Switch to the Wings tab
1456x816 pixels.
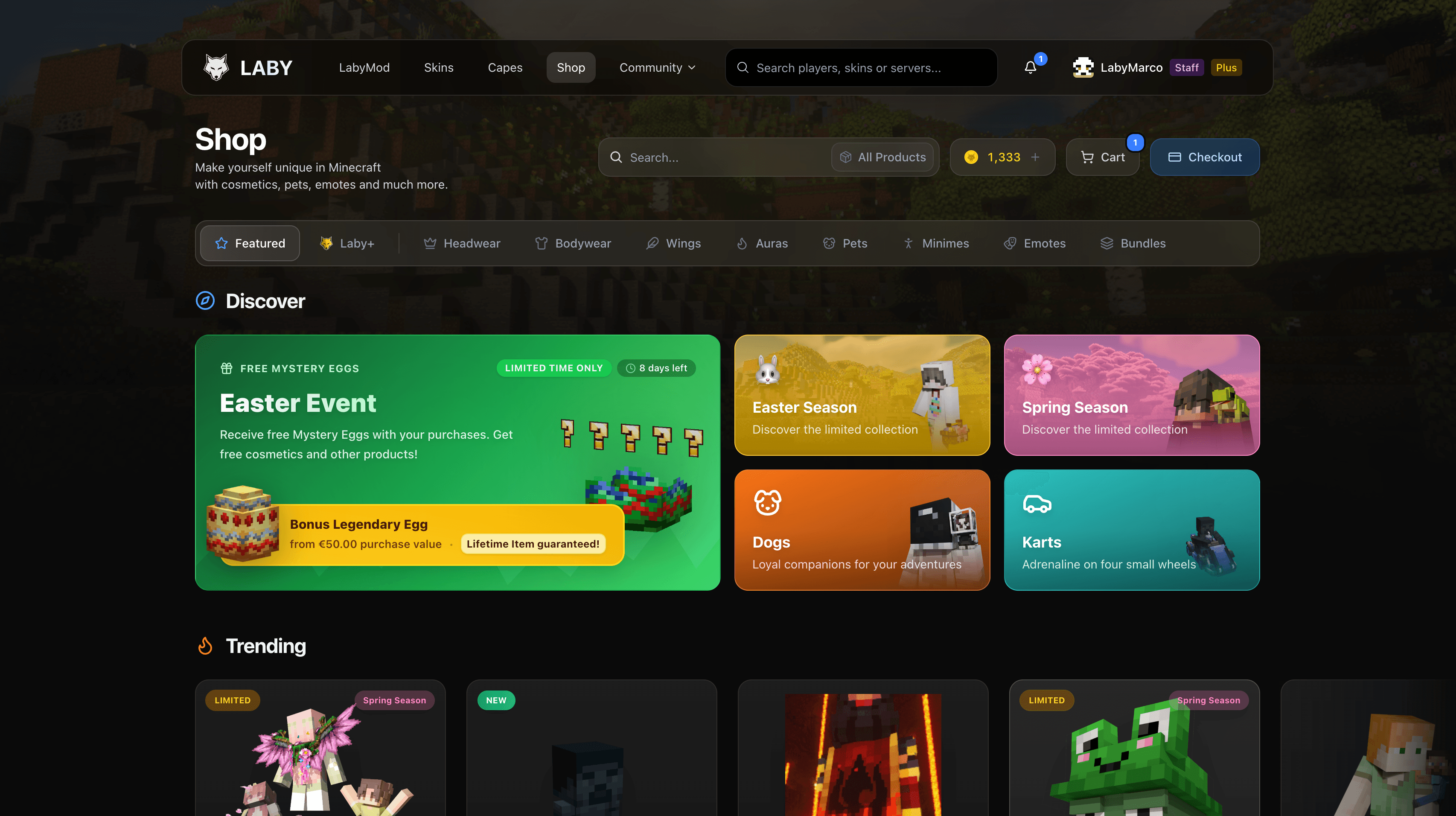tap(673, 243)
